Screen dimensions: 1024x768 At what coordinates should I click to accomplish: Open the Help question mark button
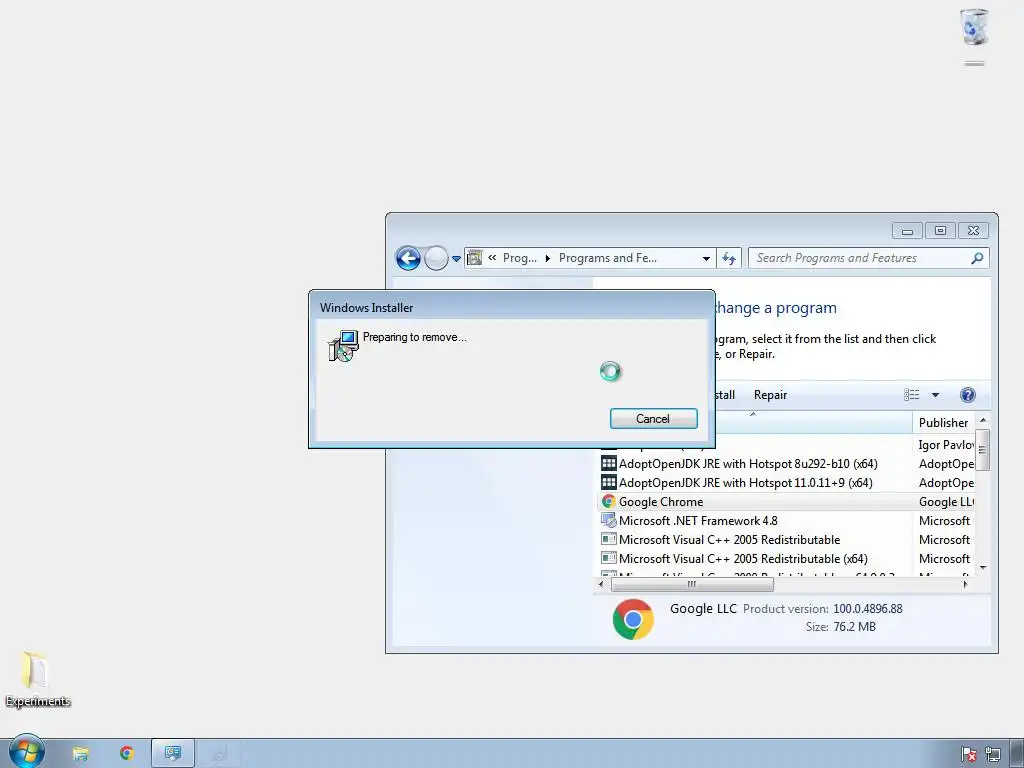coord(967,394)
